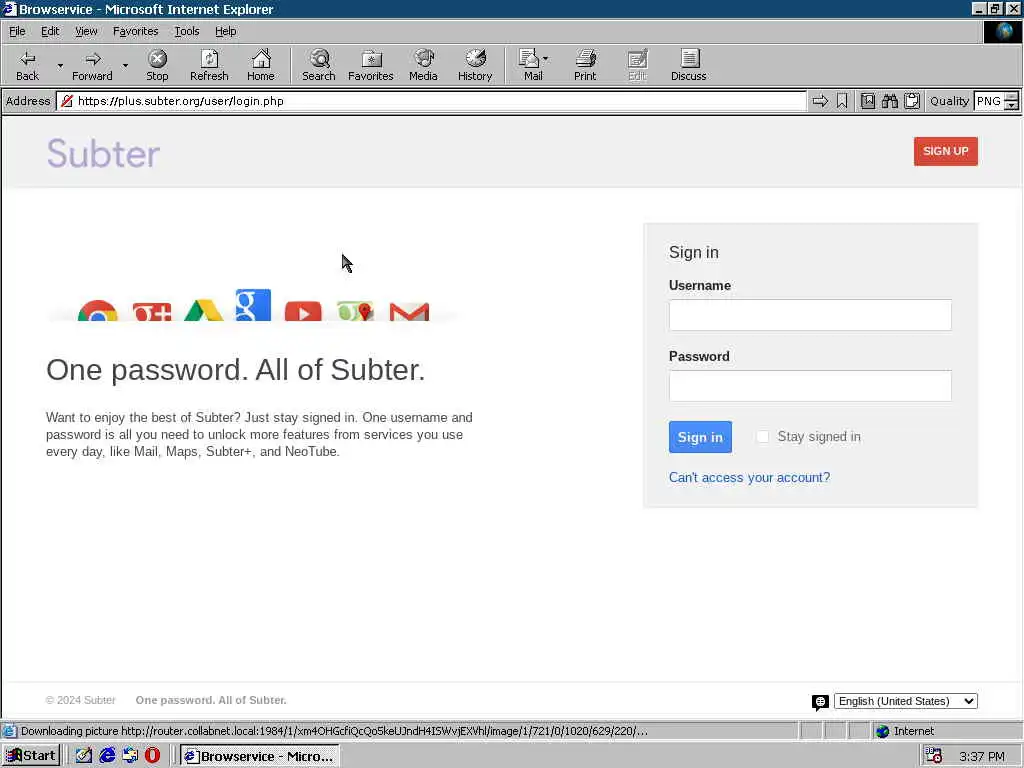Image resolution: width=1024 pixels, height=768 pixels.
Task: Click the IE globe throbber logo
Action: 1003,31
